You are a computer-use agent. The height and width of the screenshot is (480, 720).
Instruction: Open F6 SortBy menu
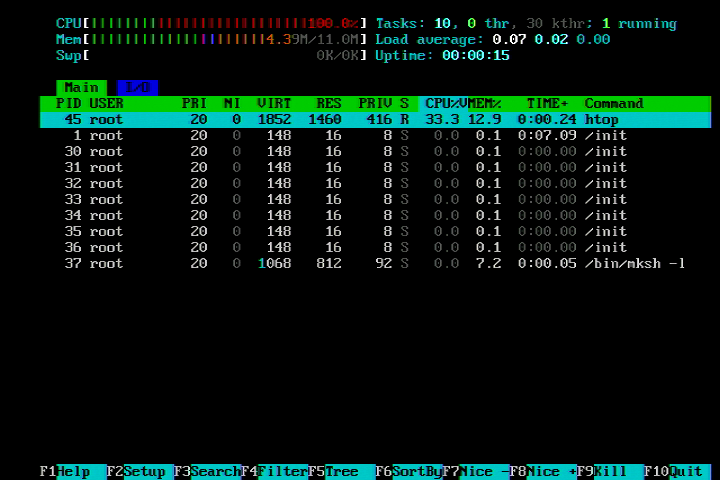[x=409, y=471]
